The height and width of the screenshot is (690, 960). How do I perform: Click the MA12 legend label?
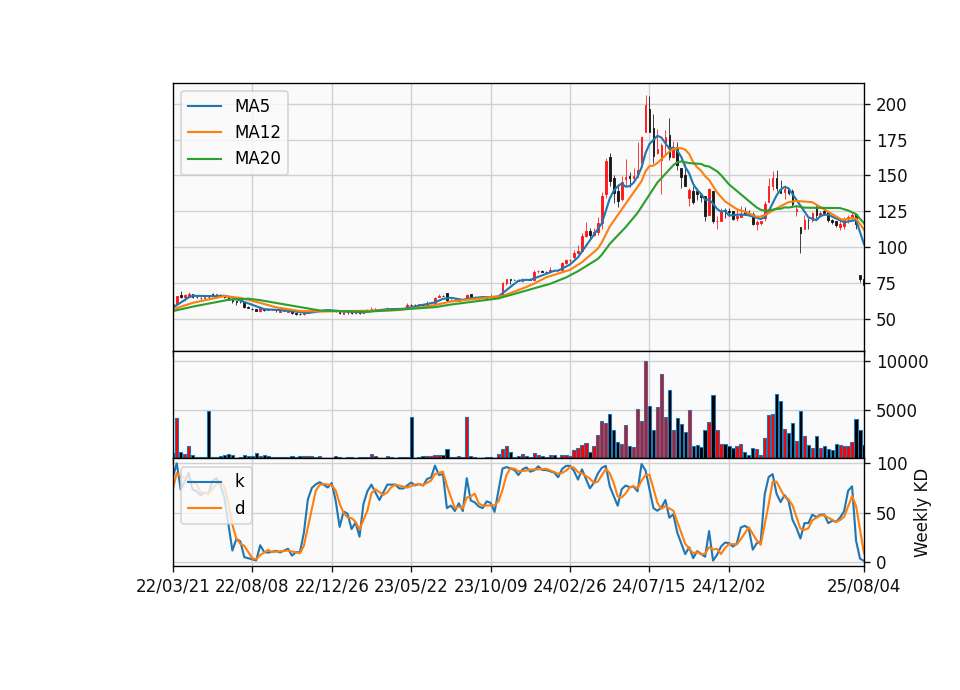coord(257,132)
